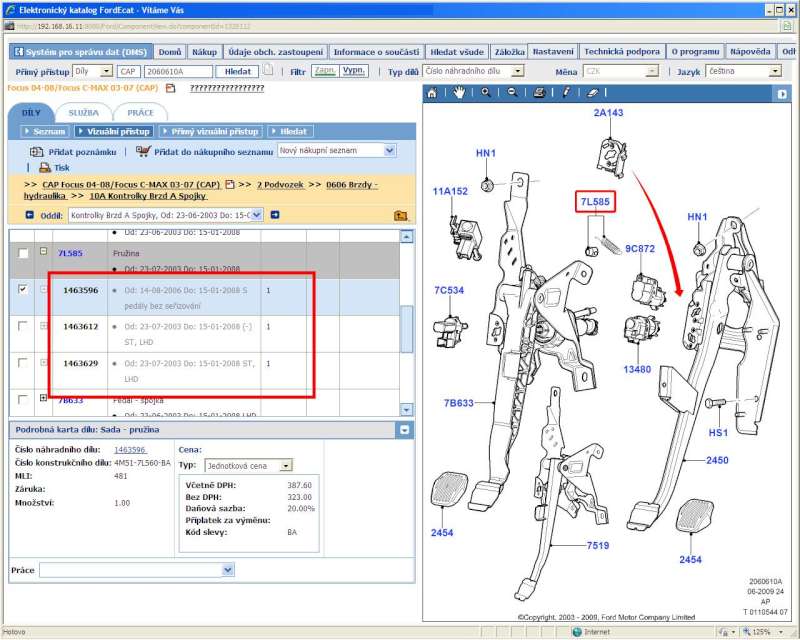The image size is (800, 640).
Task: Click the print icon above diagram
Action: pos(539,92)
